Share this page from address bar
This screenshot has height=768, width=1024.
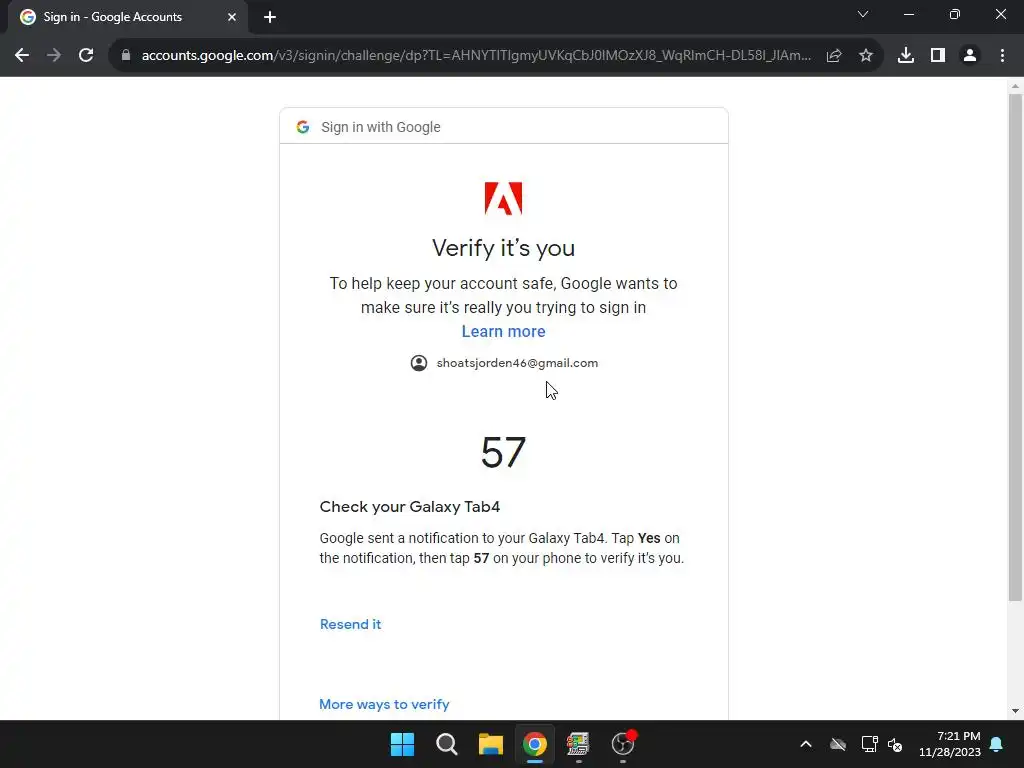pos(834,56)
